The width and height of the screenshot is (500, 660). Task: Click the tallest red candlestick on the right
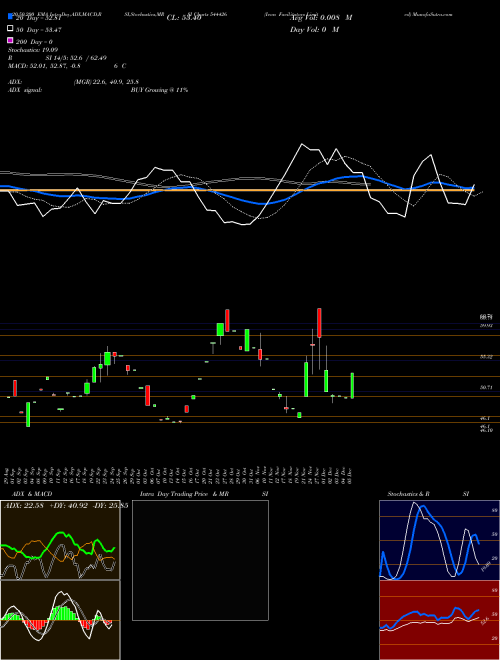319,323
